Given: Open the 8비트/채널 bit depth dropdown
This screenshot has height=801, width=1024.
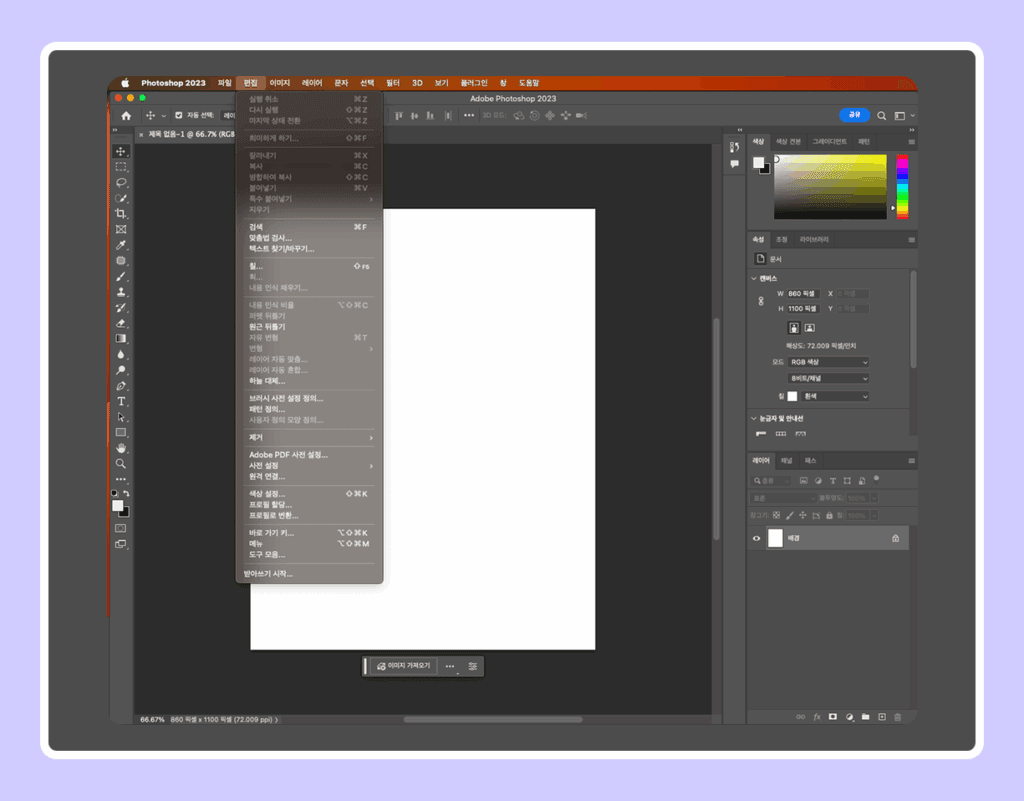Looking at the screenshot, I should (829, 379).
